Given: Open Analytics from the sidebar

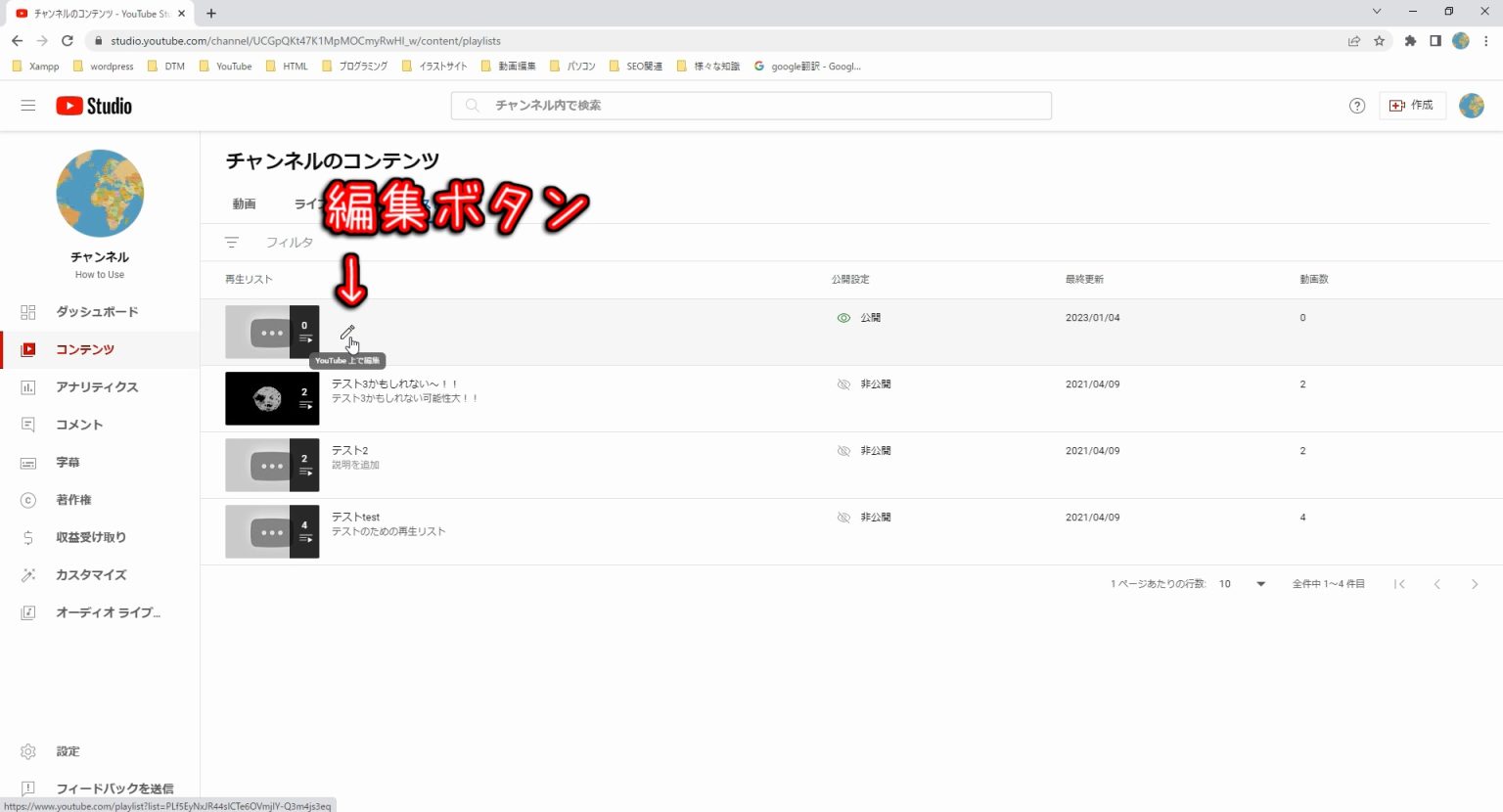Looking at the screenshot, I should click(96, 387).
